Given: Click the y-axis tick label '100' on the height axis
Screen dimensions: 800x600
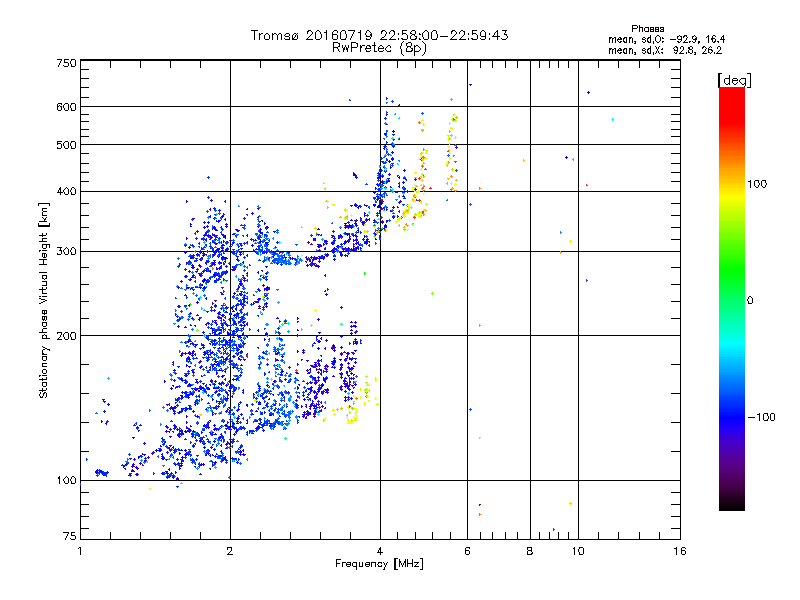Looking at the screenshot, I should 66,481.
